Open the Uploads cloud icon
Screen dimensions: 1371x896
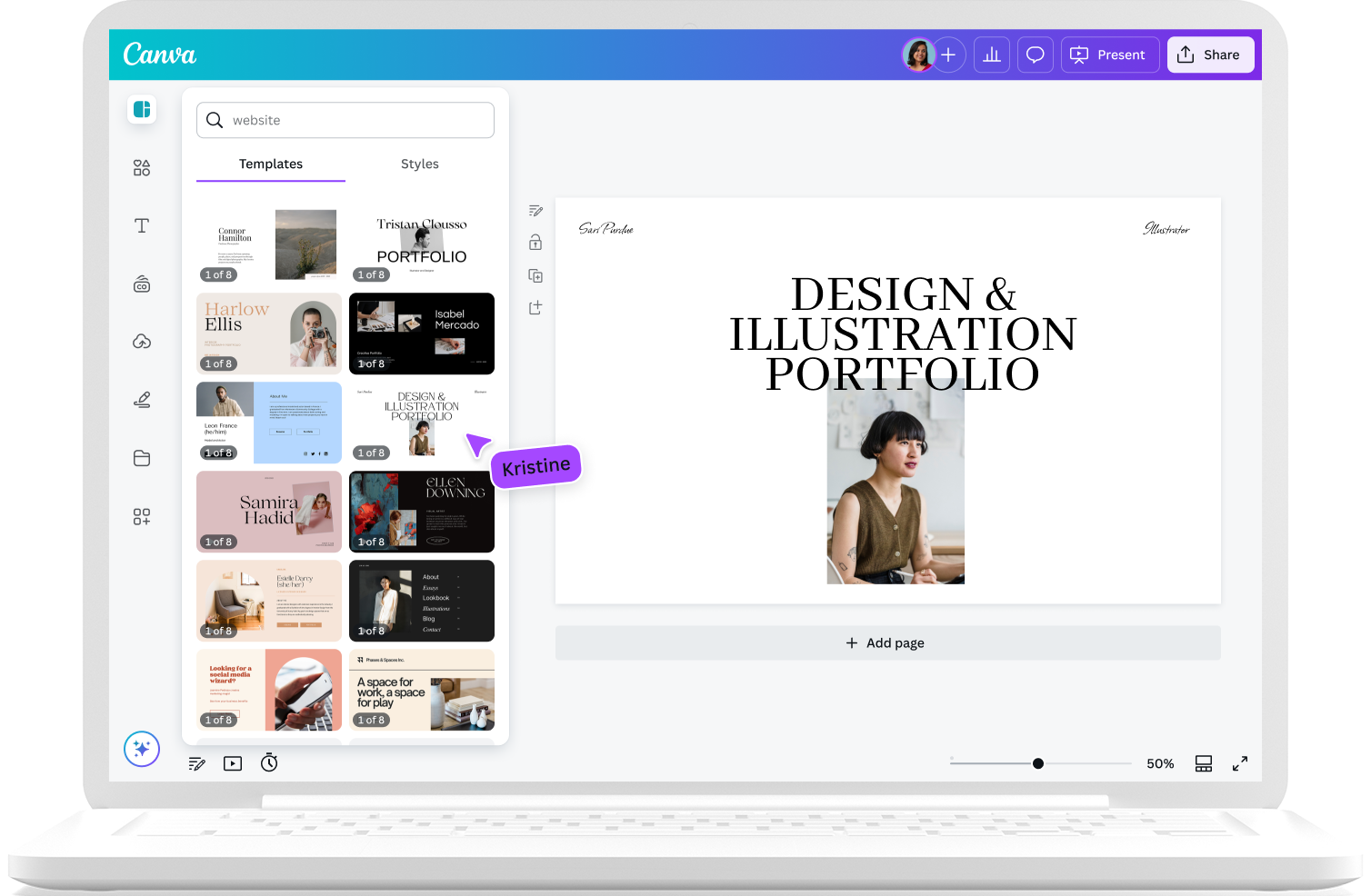(142, 342)
